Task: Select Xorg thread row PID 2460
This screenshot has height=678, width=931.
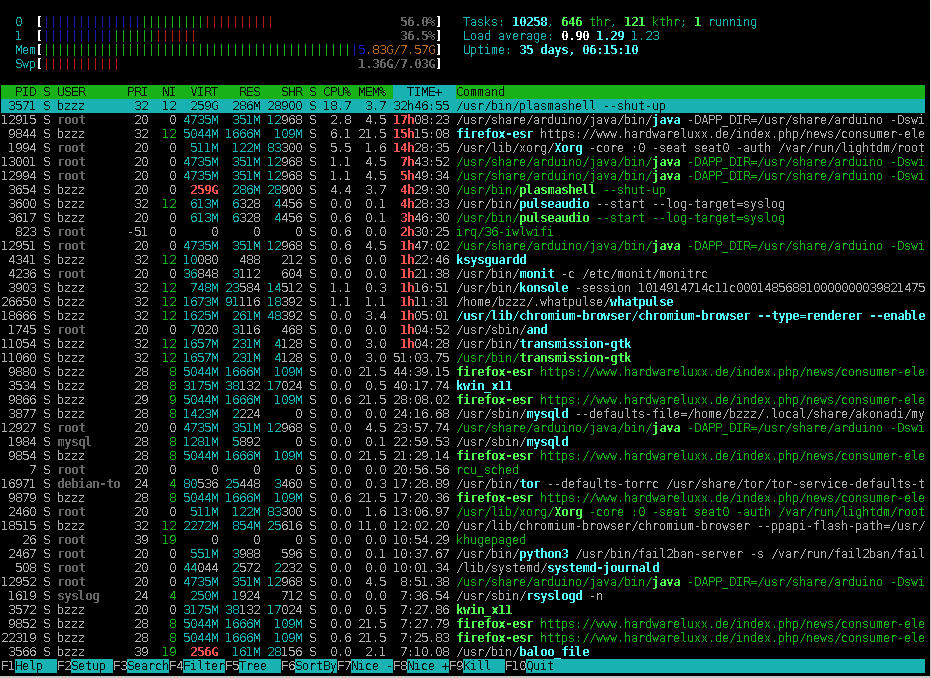Action: (463, 512)
